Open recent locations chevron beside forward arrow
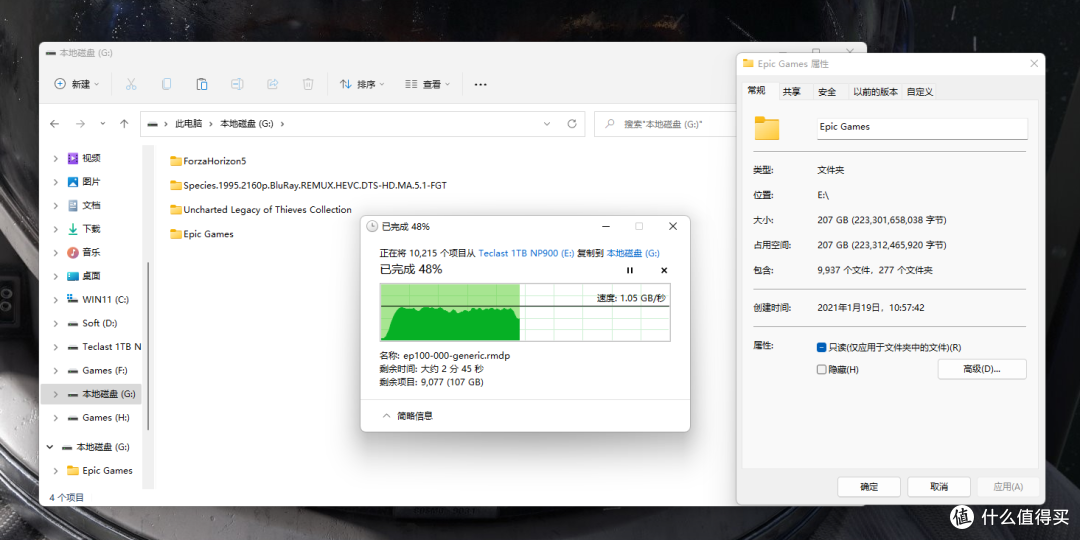The width and height of the screenshot is (1080, 540). point(103,124)
